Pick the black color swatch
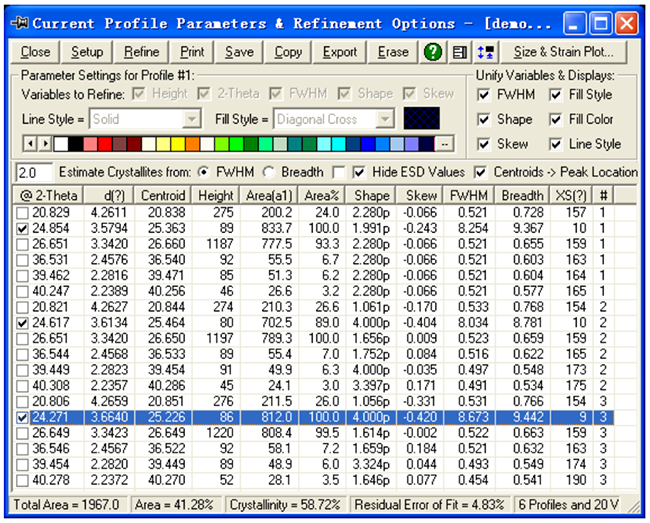The image size is (650, 523). click(x=75, y=144)
